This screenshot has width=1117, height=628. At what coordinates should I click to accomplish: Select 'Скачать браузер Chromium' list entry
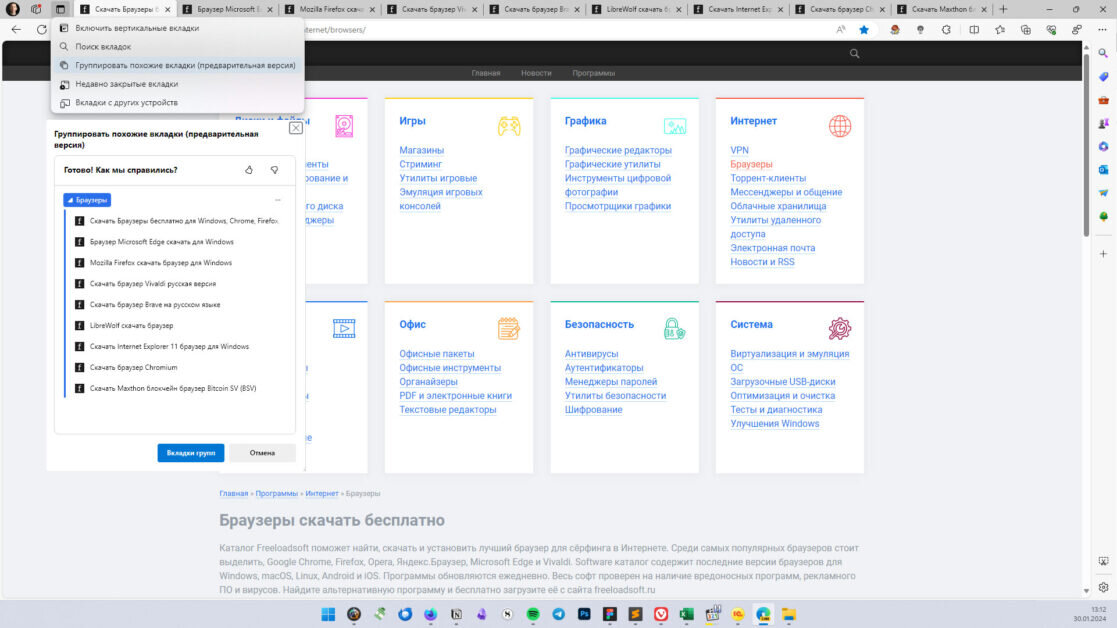[x=133, y=367]
